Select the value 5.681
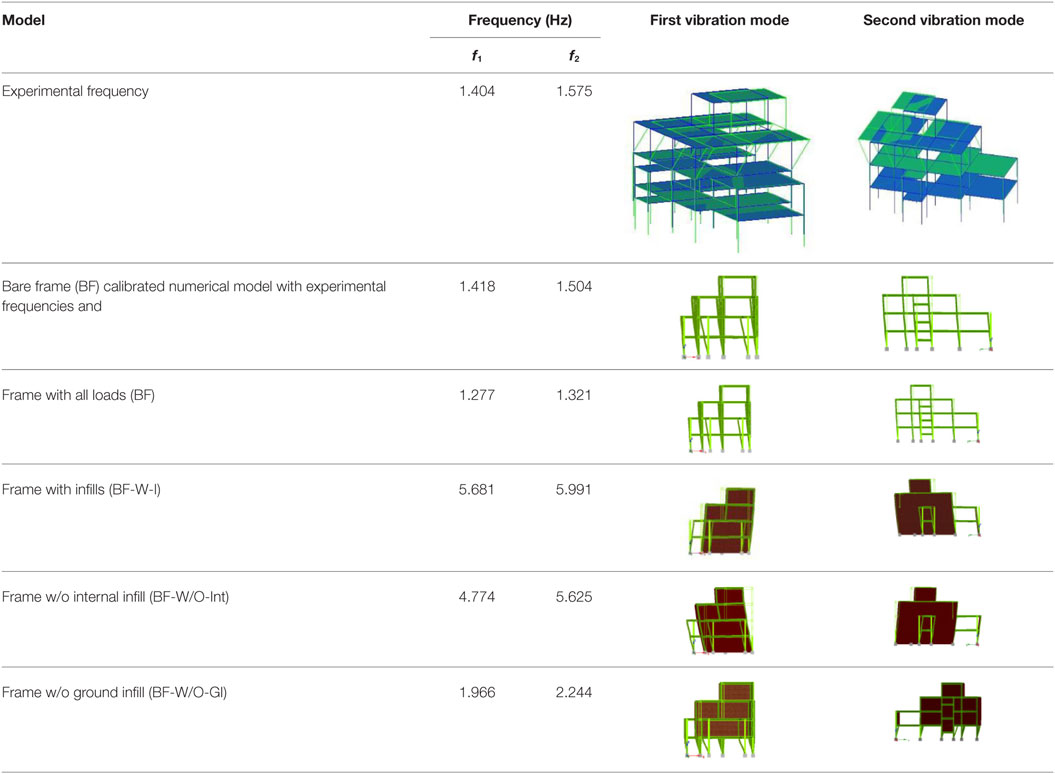The image size is (1055, 774). pos(477,489)
